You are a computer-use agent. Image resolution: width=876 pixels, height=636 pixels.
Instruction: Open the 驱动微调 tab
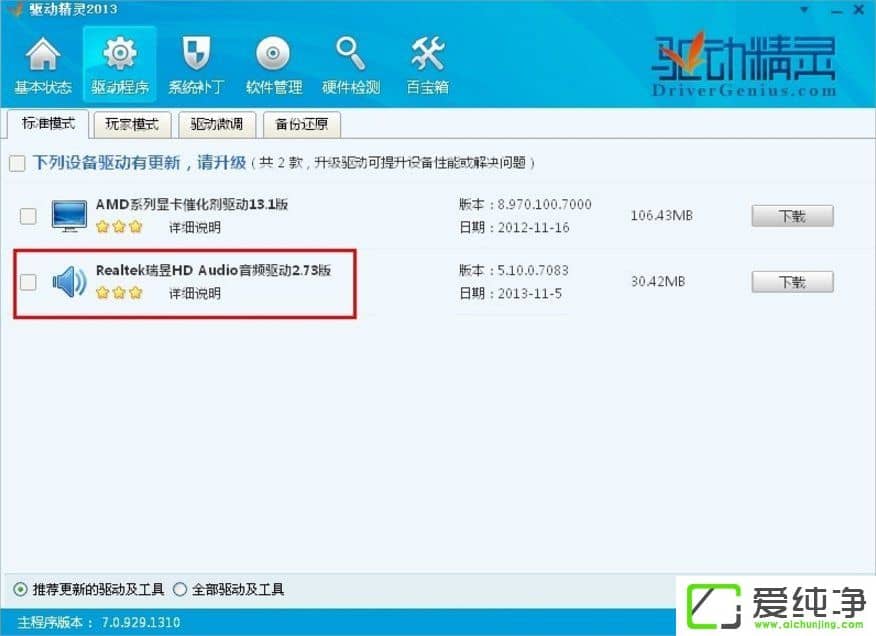[217, 124]
